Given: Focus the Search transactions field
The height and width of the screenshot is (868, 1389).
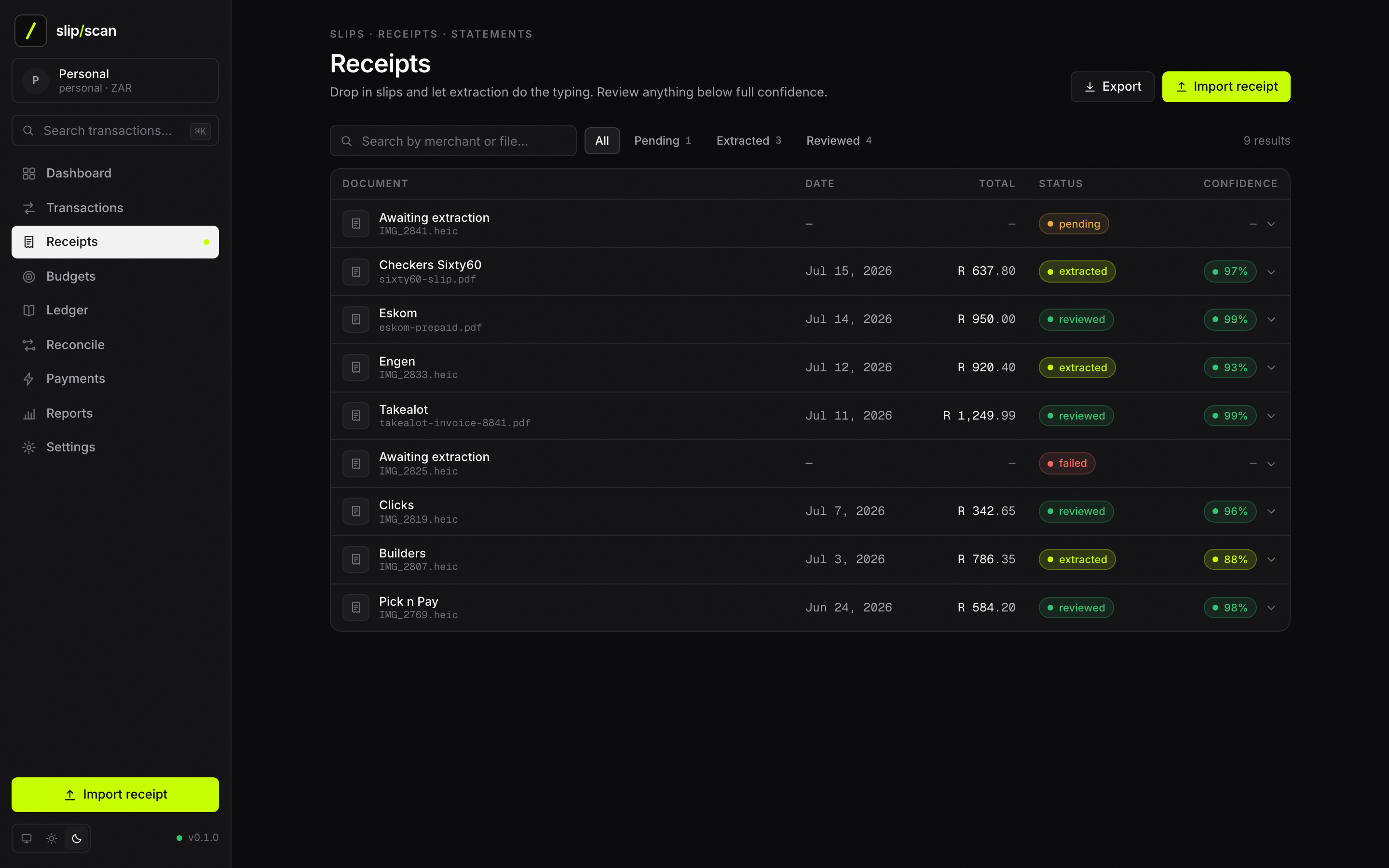Looking at the screenshot, I should click(115, 131).
